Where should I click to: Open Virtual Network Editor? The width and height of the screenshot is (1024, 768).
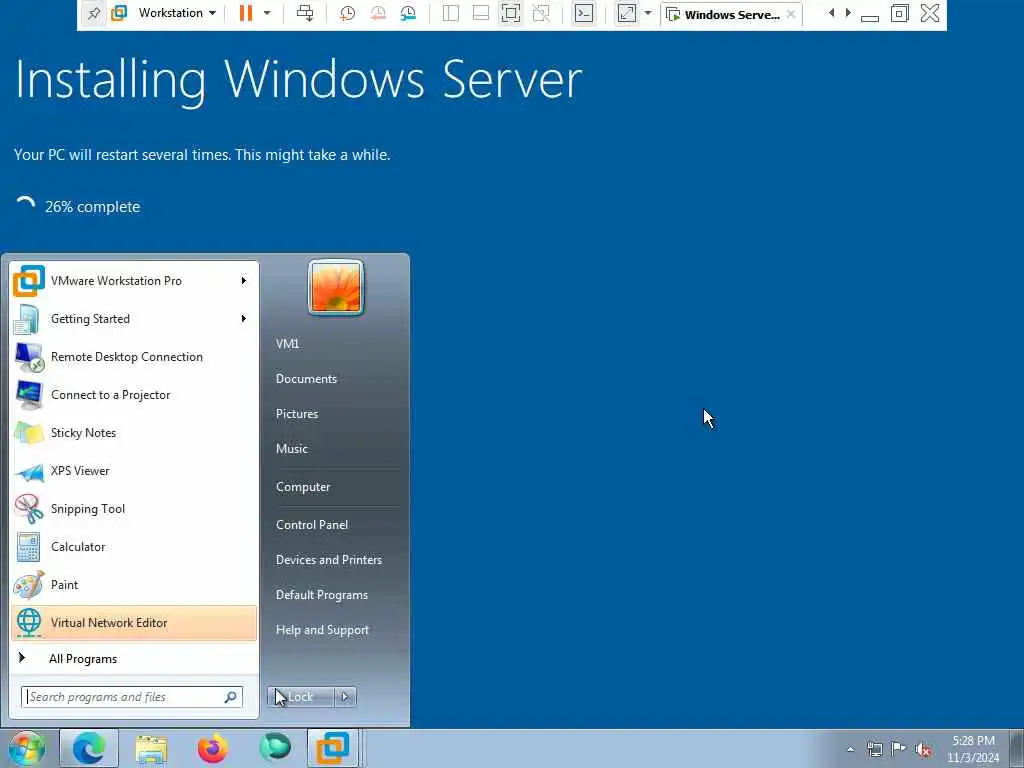[134, 622]
